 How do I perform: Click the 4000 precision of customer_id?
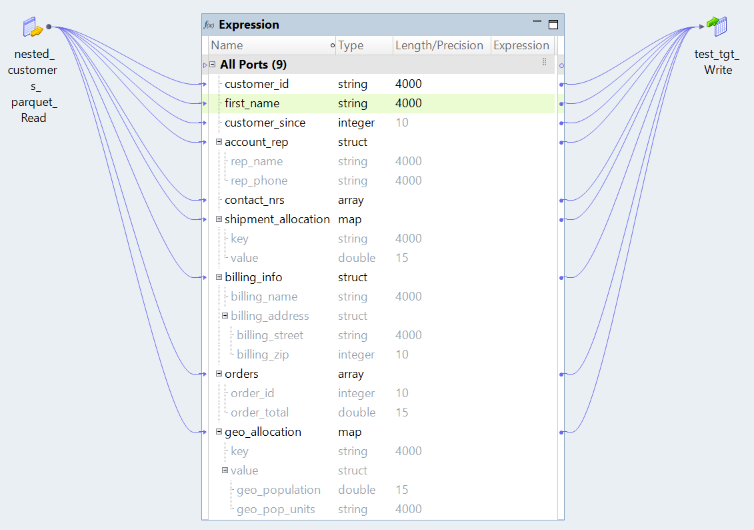408,84
